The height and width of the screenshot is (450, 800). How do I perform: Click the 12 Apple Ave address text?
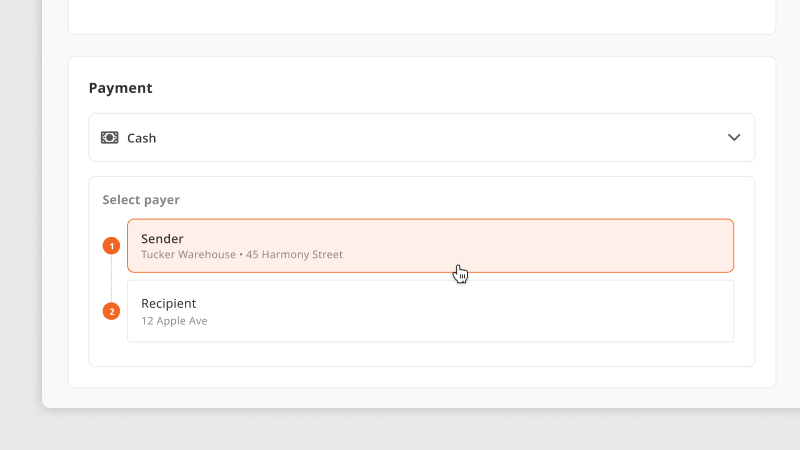click(x=174, y=321)
